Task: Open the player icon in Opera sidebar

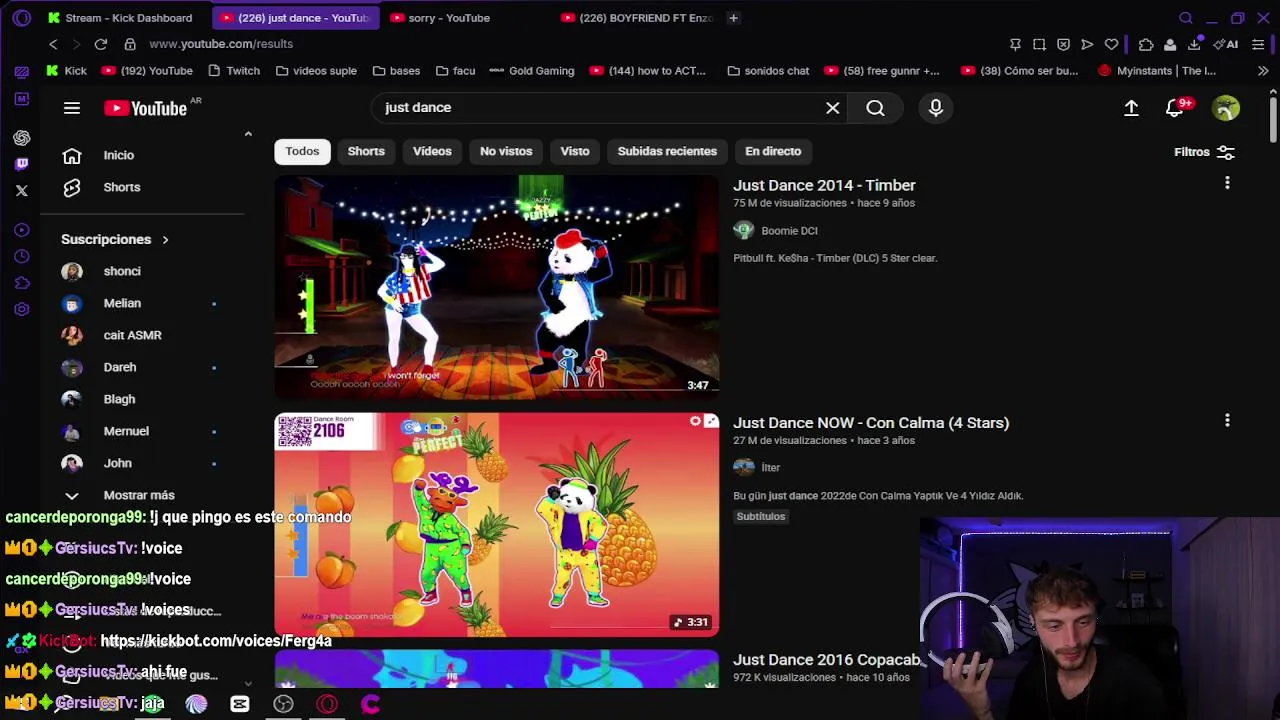Action: click(x=22, y=230)
